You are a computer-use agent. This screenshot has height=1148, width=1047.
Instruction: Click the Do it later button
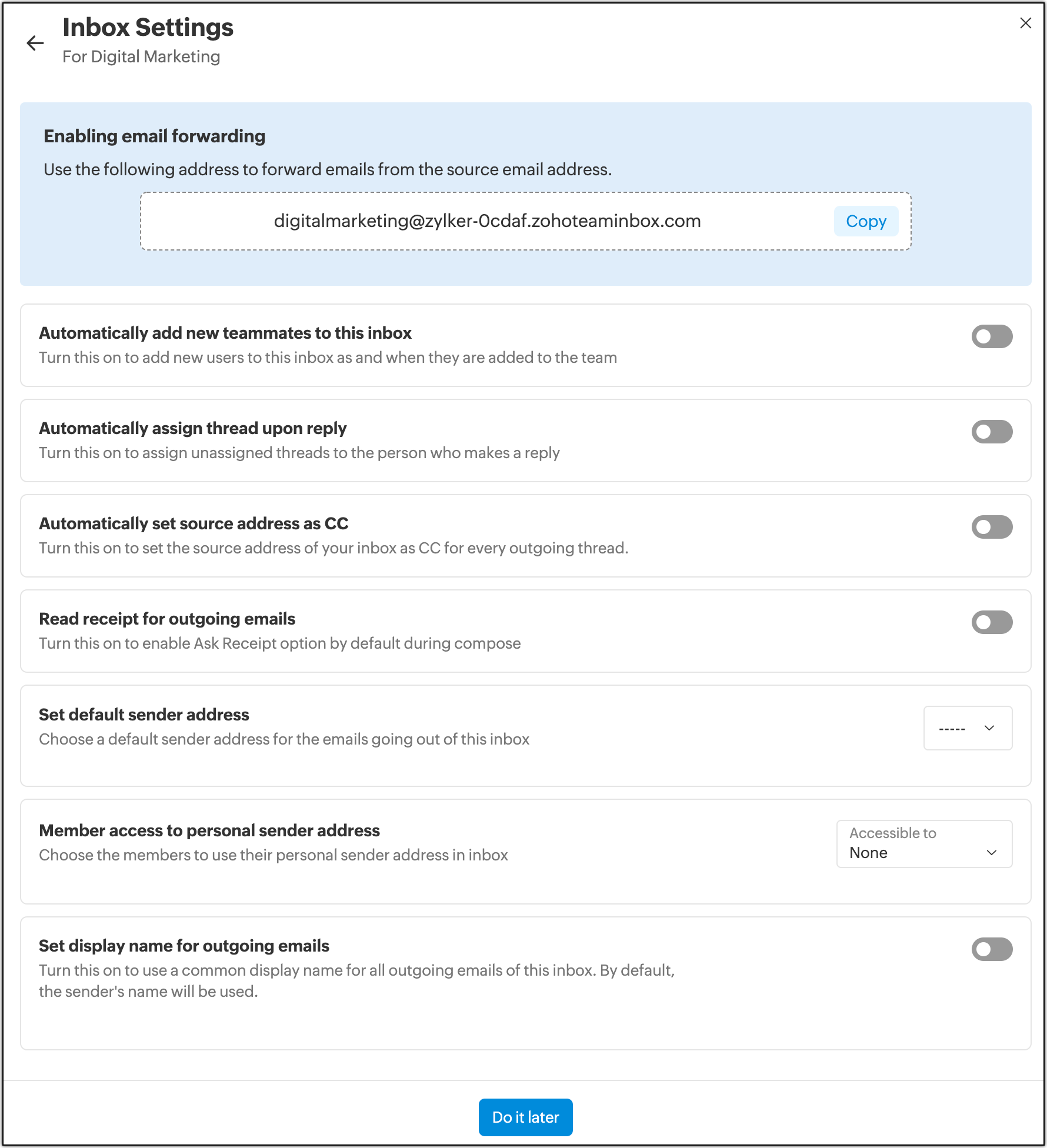click(x=525, y=1117)
